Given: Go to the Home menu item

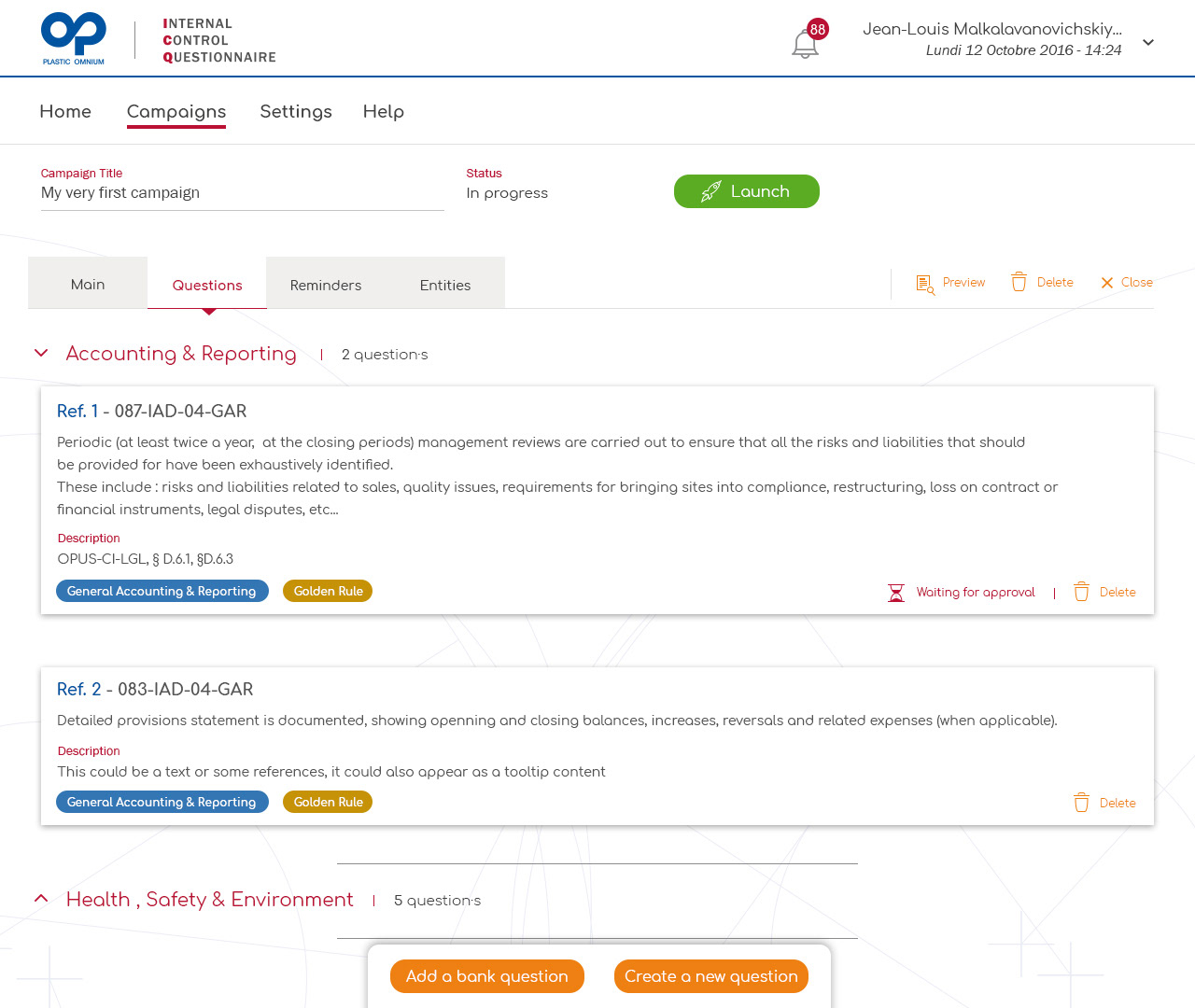Looking at the screenshot, I should (65, 111).
